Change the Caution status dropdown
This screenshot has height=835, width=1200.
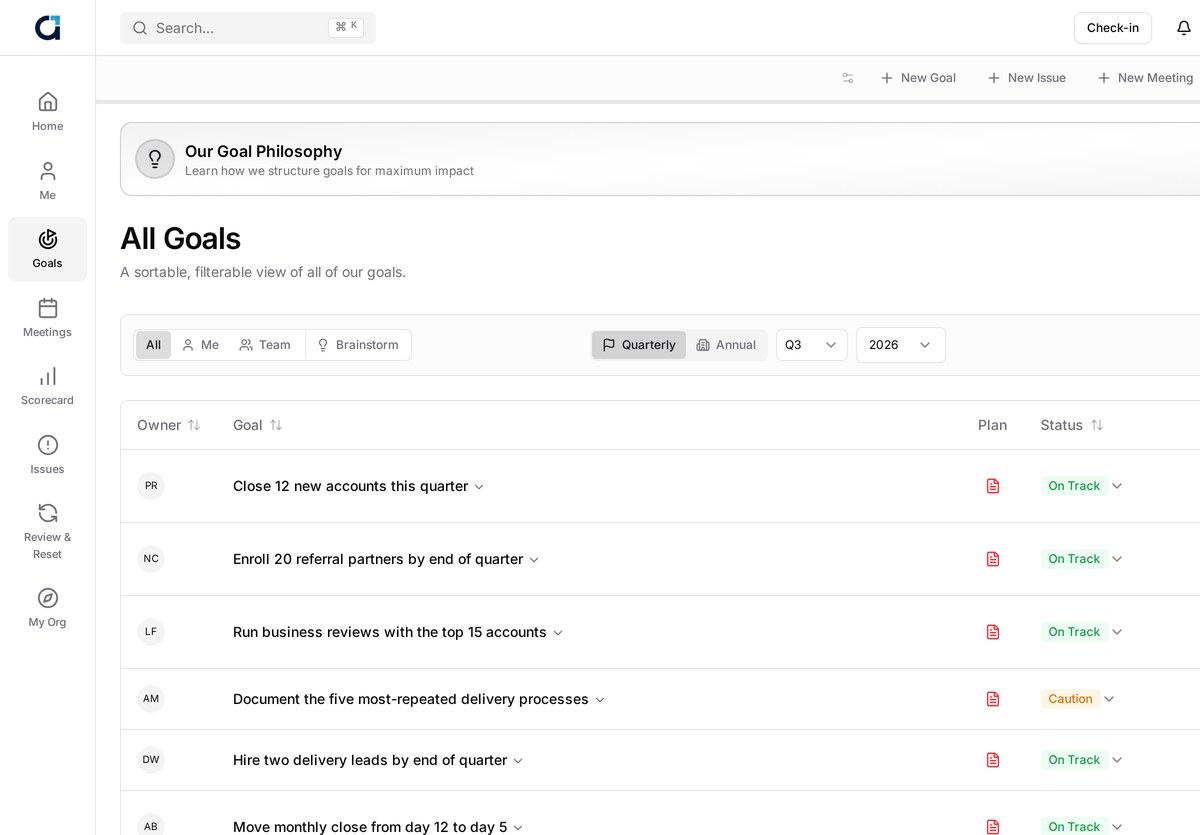point(1078,699)
